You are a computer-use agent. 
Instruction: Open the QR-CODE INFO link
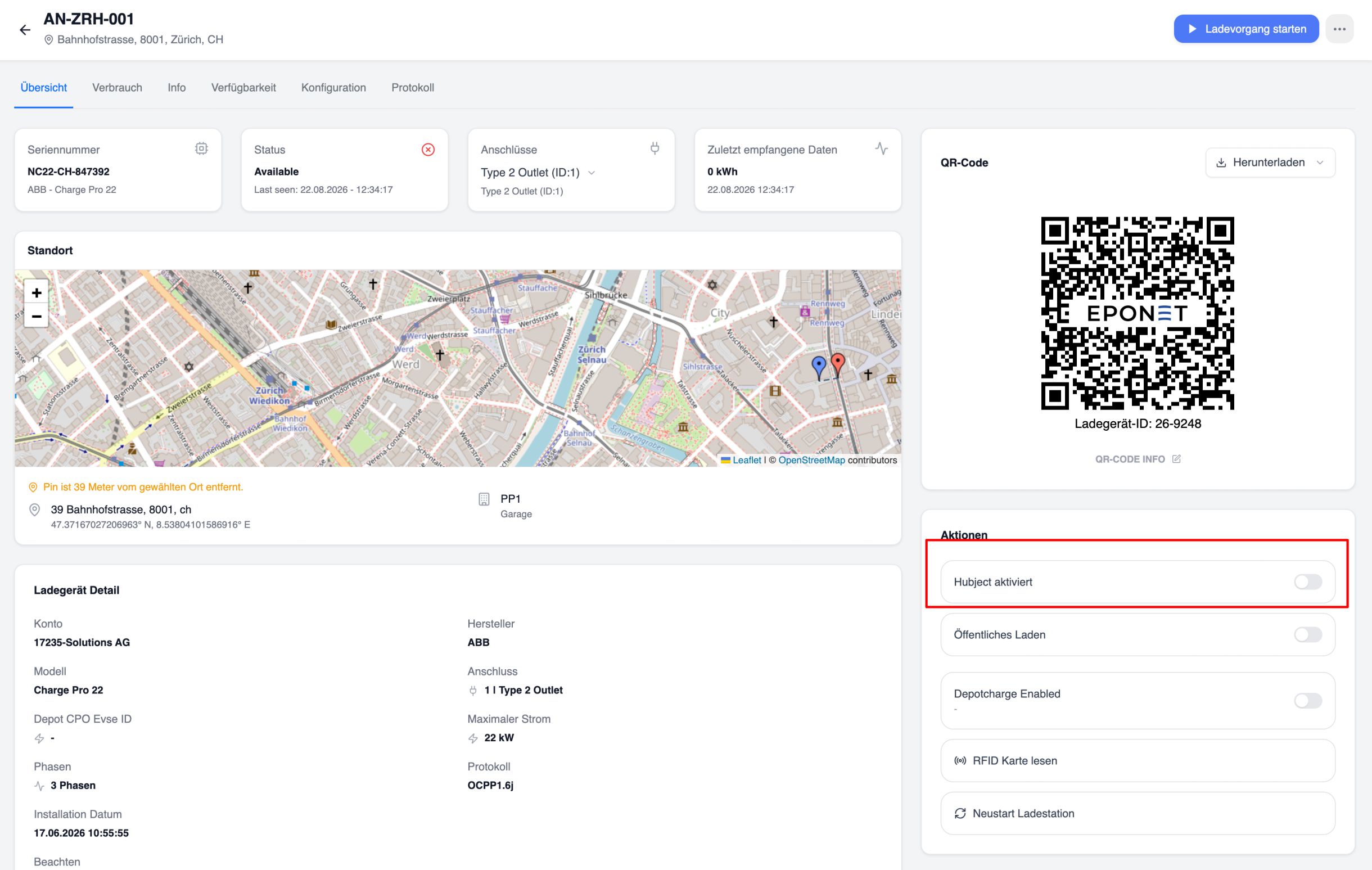coord(1138,459)
